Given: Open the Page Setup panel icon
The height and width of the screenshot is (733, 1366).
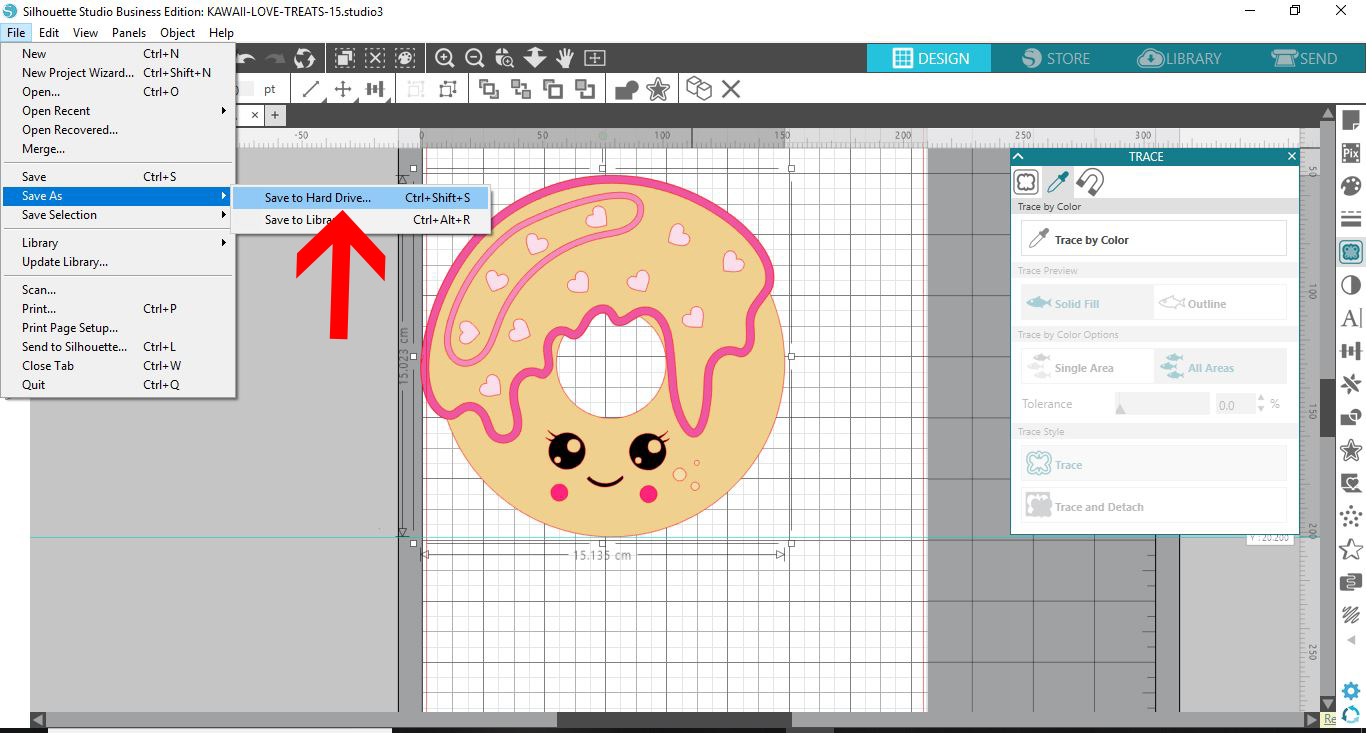Looking at the screenshot, I should tap(1351, 121).
